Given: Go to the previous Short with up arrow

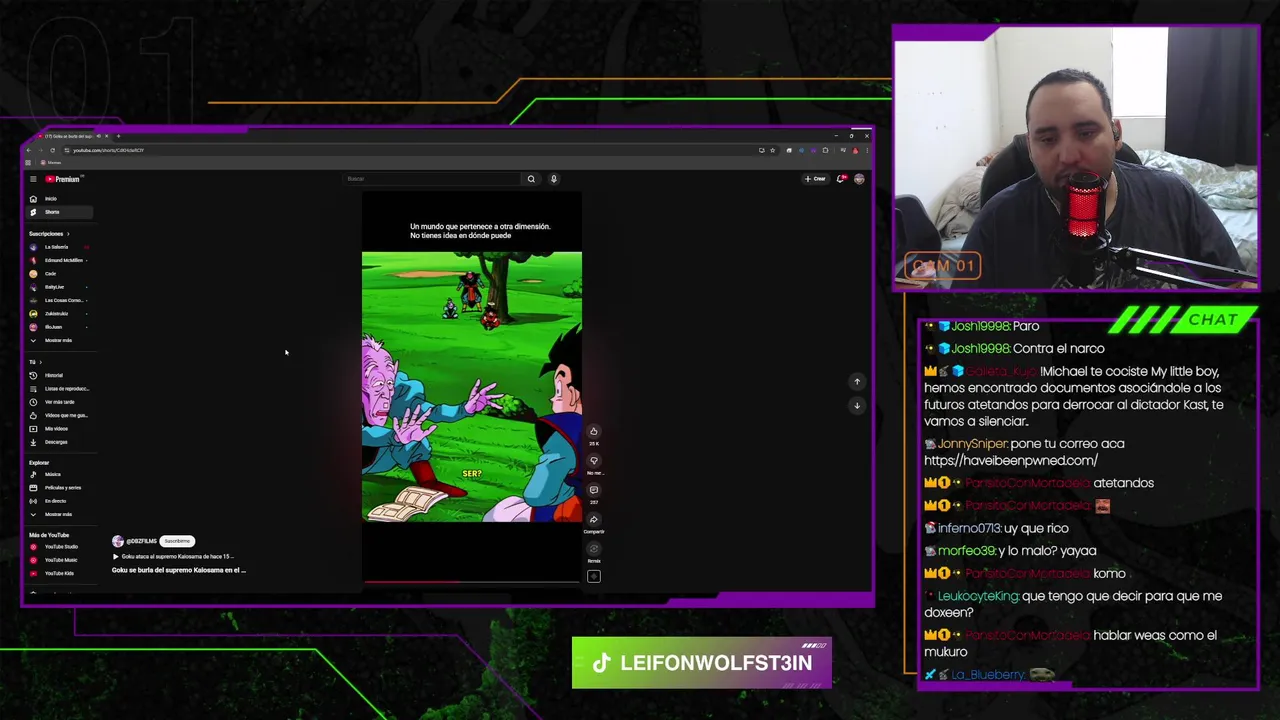Looking at the screenshot, I should point(857,381).
